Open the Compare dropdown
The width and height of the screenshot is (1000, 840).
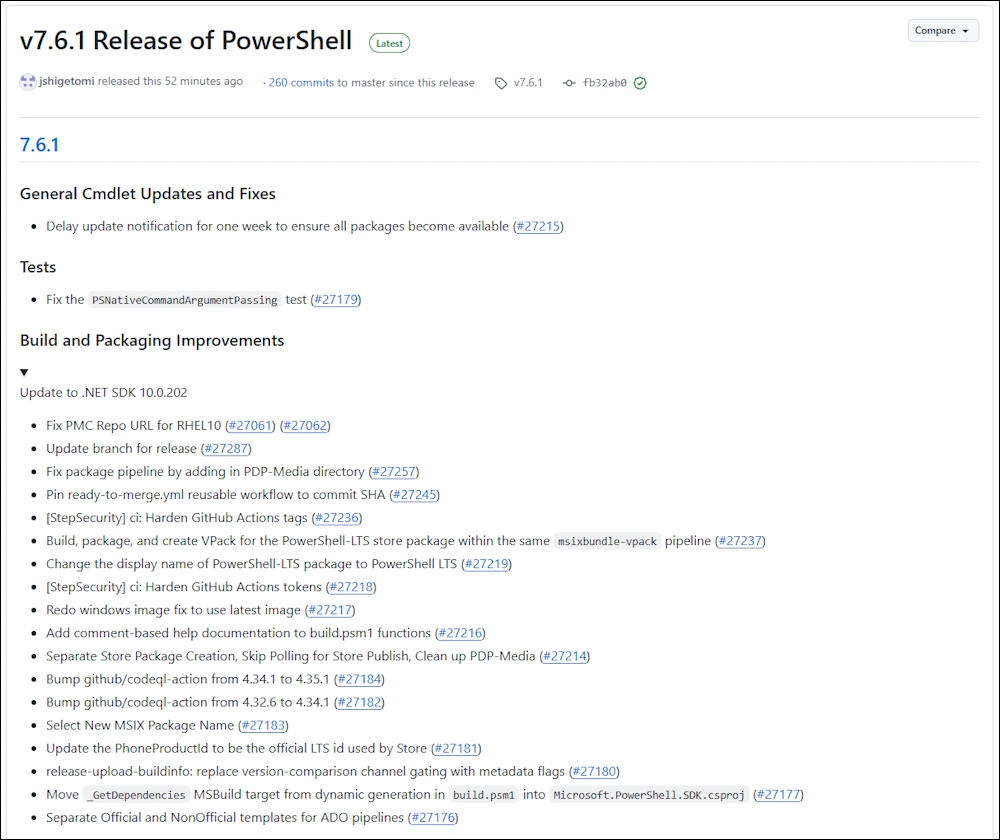[942, 31]
